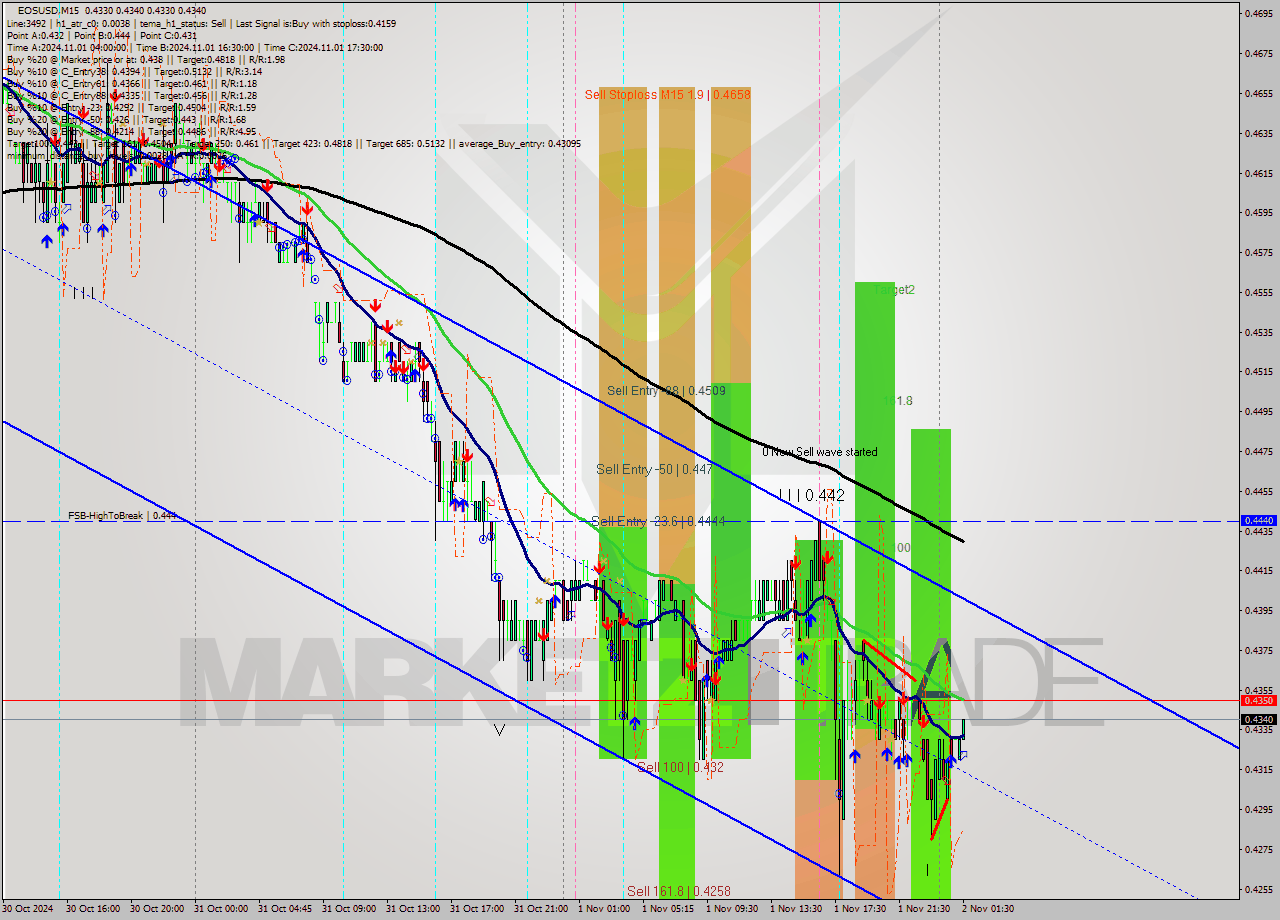Click the 0.4415 price axis label
The image size is (1280, 920).
pos(1257,570)
